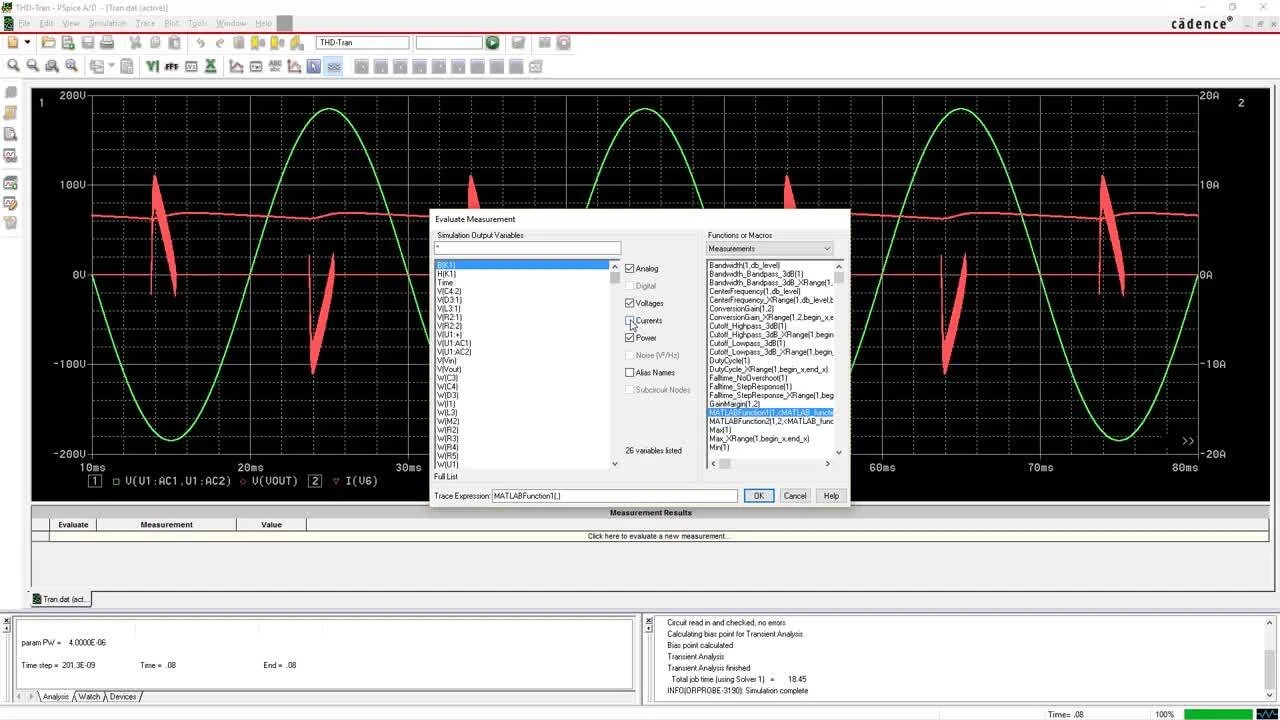This screenshot has height=720, width=1280.
Task: Open the Tools menu
Action: (198, 23)
